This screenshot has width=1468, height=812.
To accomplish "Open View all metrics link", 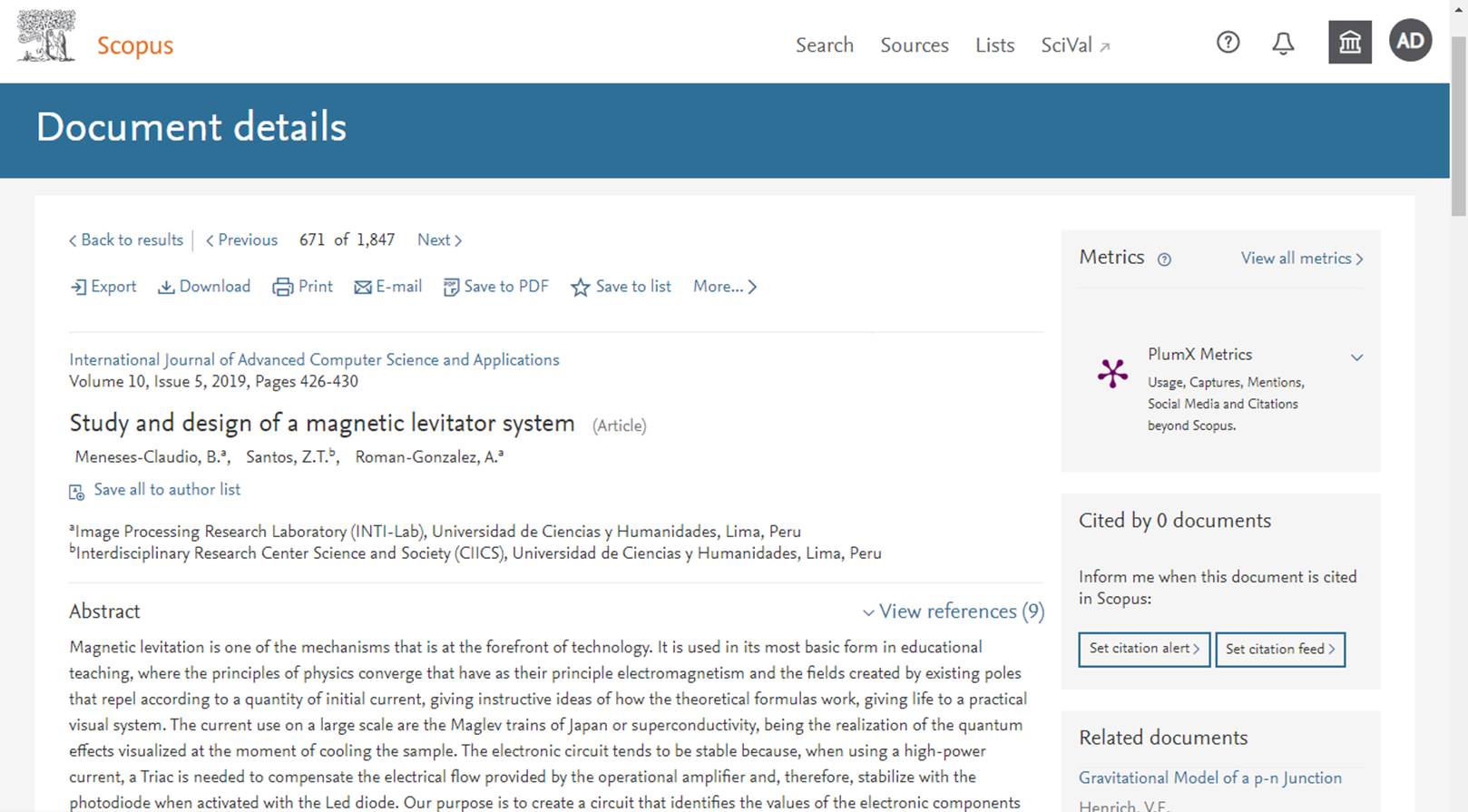I will tap(1302, 259).
